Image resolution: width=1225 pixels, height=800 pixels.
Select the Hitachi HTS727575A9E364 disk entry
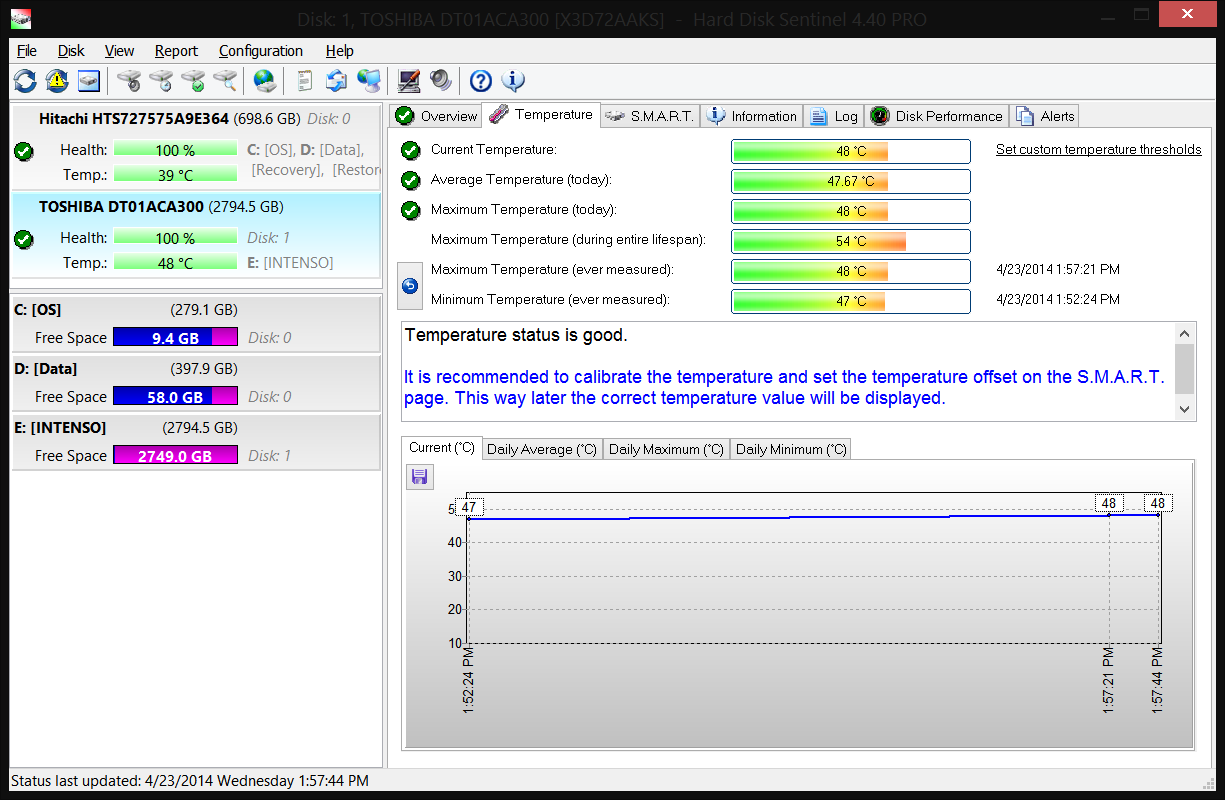196,146
